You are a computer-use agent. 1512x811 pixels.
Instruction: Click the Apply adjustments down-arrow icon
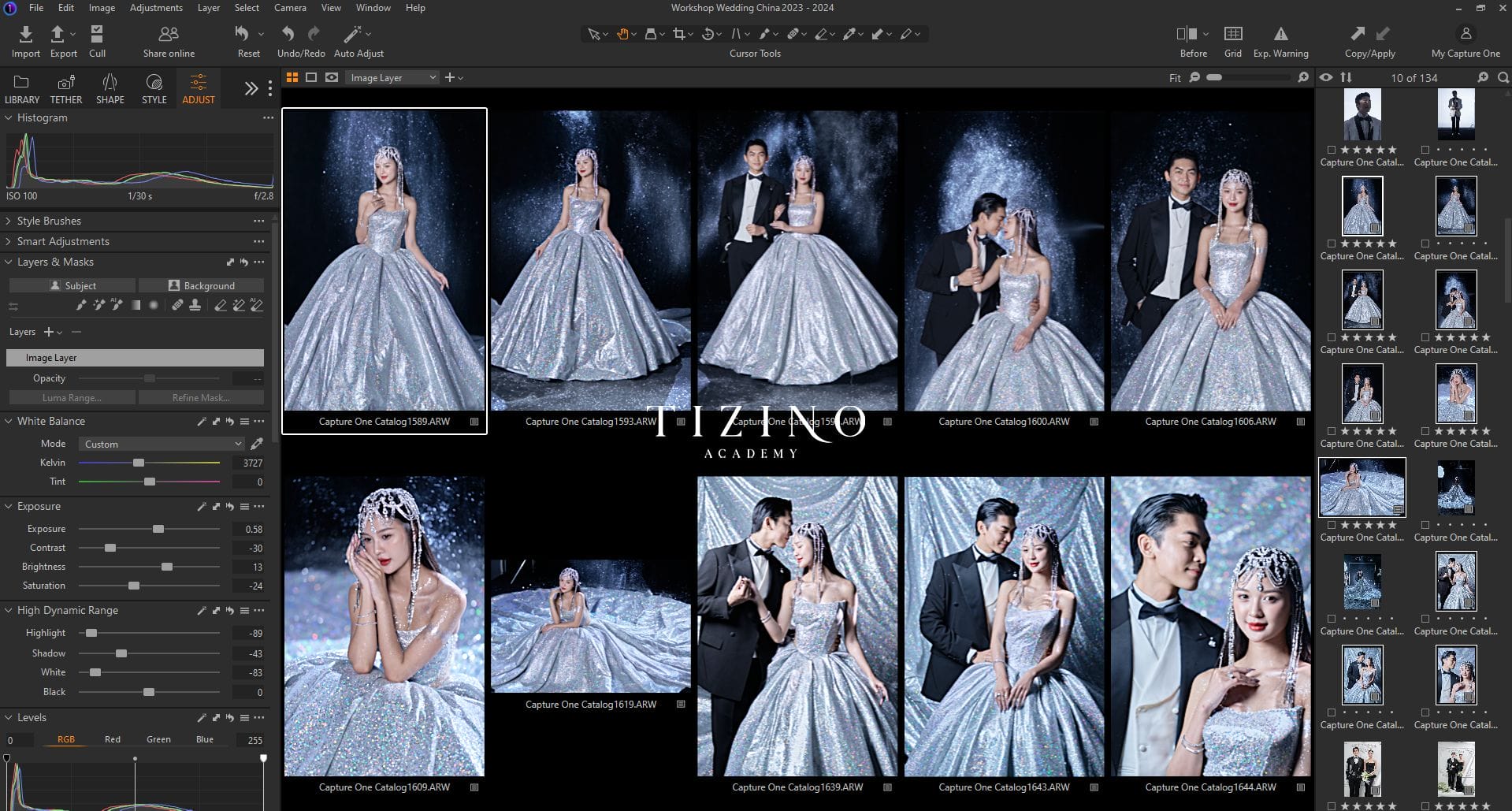[x=1383, y=33]
